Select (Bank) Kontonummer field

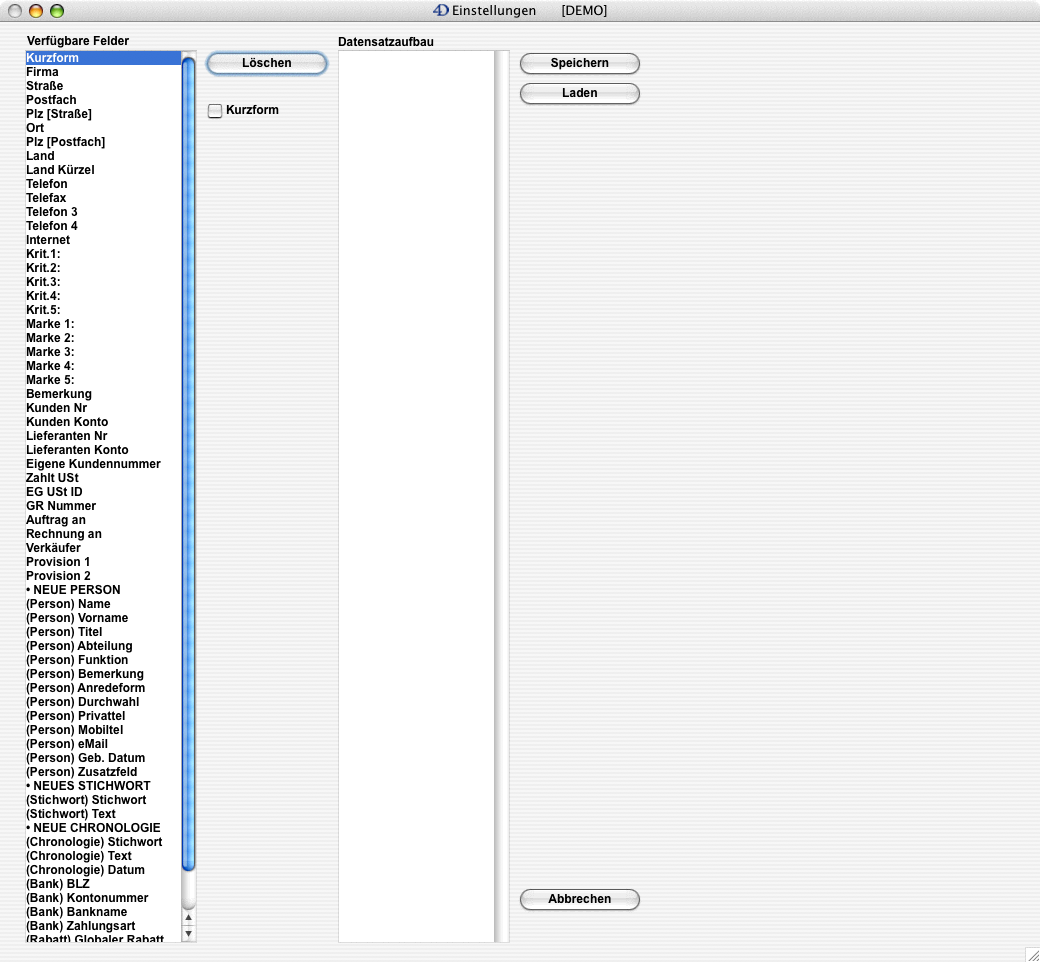87,898
